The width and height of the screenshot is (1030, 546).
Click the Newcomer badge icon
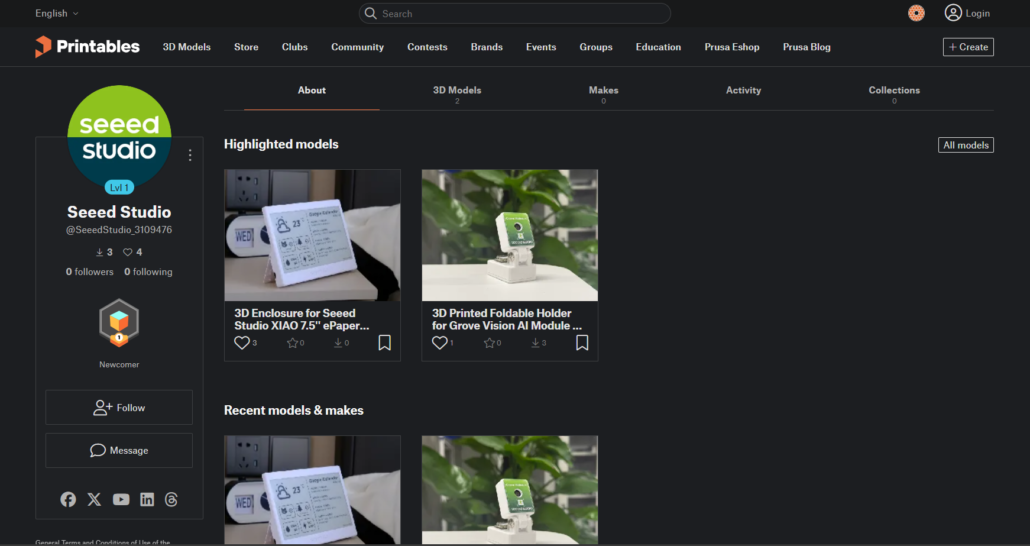tap(119, 323)
